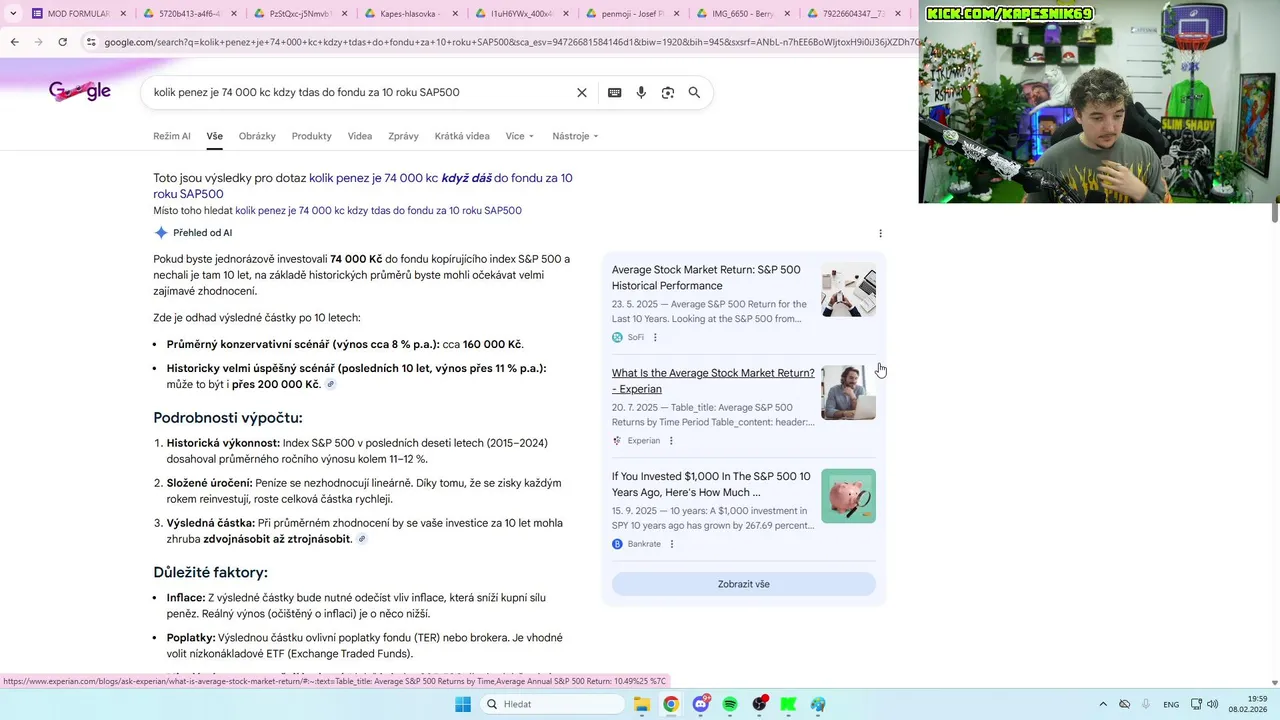Open the AI overview three-dot menu
The image size is (1280, 720).
[880, 233]
